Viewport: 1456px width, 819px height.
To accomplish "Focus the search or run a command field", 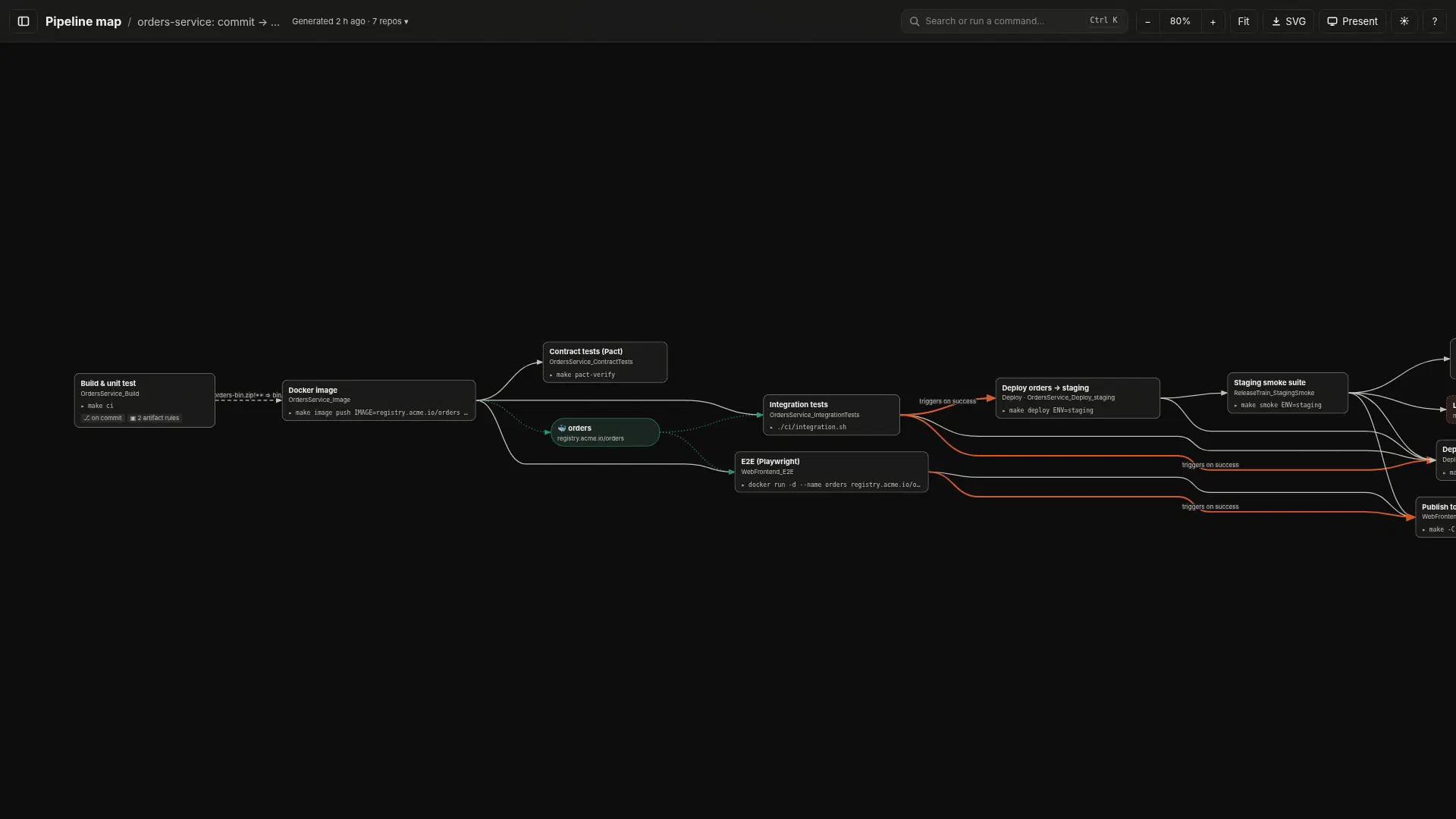I will point(1014,21).
